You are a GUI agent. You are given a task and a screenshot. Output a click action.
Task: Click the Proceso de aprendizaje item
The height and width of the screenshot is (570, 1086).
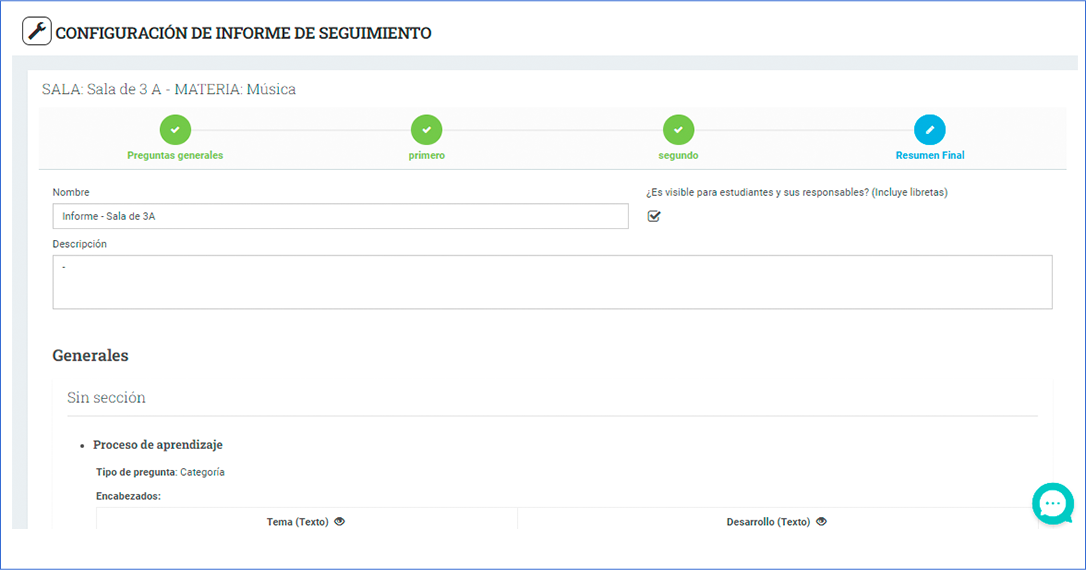(x=158, y=445)
